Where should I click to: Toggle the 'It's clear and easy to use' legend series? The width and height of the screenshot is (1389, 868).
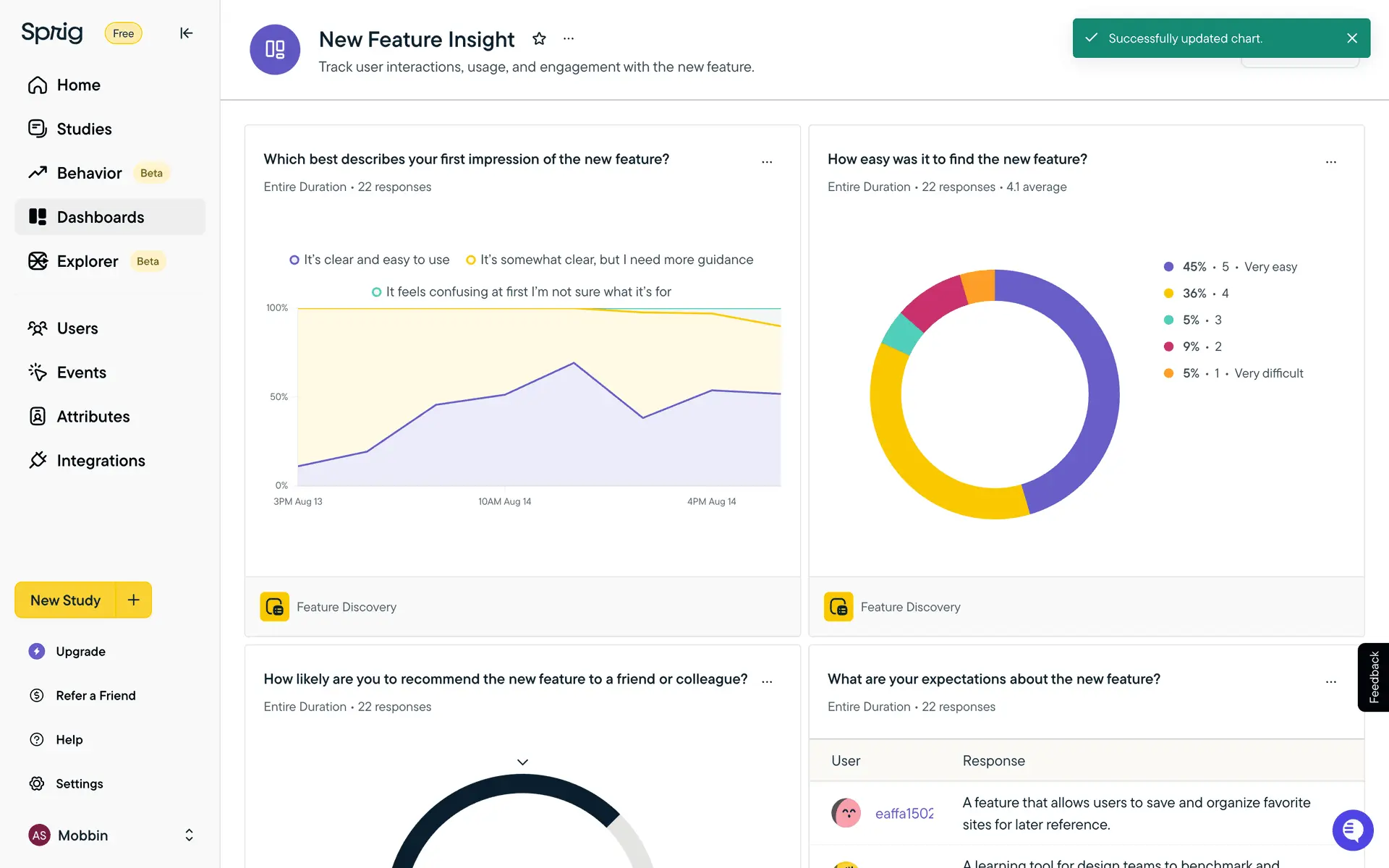(369, 260)
